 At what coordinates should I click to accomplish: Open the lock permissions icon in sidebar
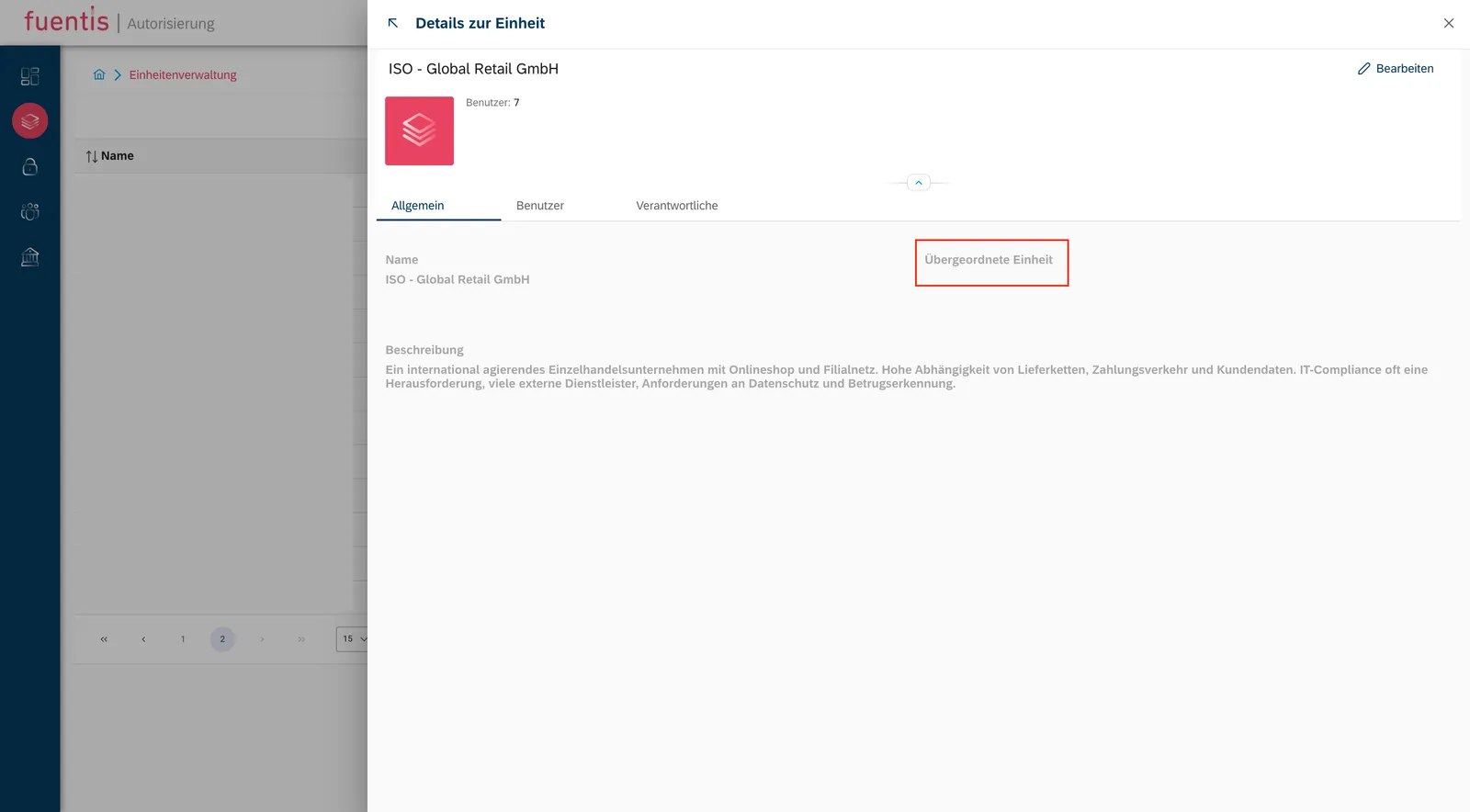[x=29, y=166]
